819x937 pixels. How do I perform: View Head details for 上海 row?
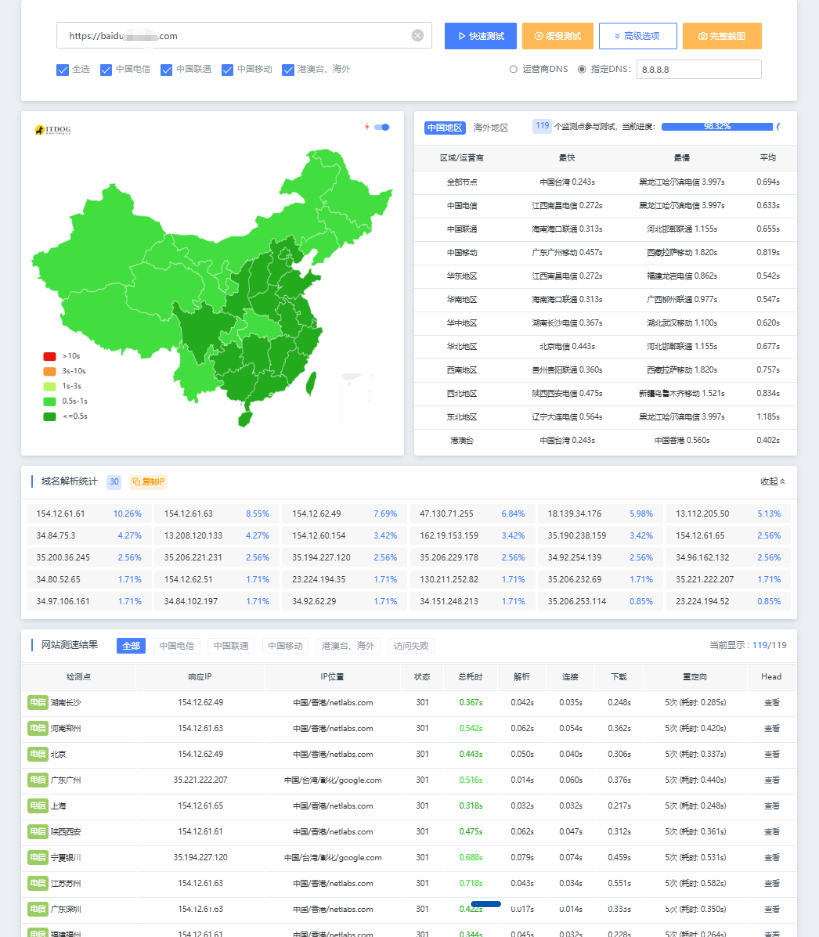pyautogui.click(x=771, y=806)
